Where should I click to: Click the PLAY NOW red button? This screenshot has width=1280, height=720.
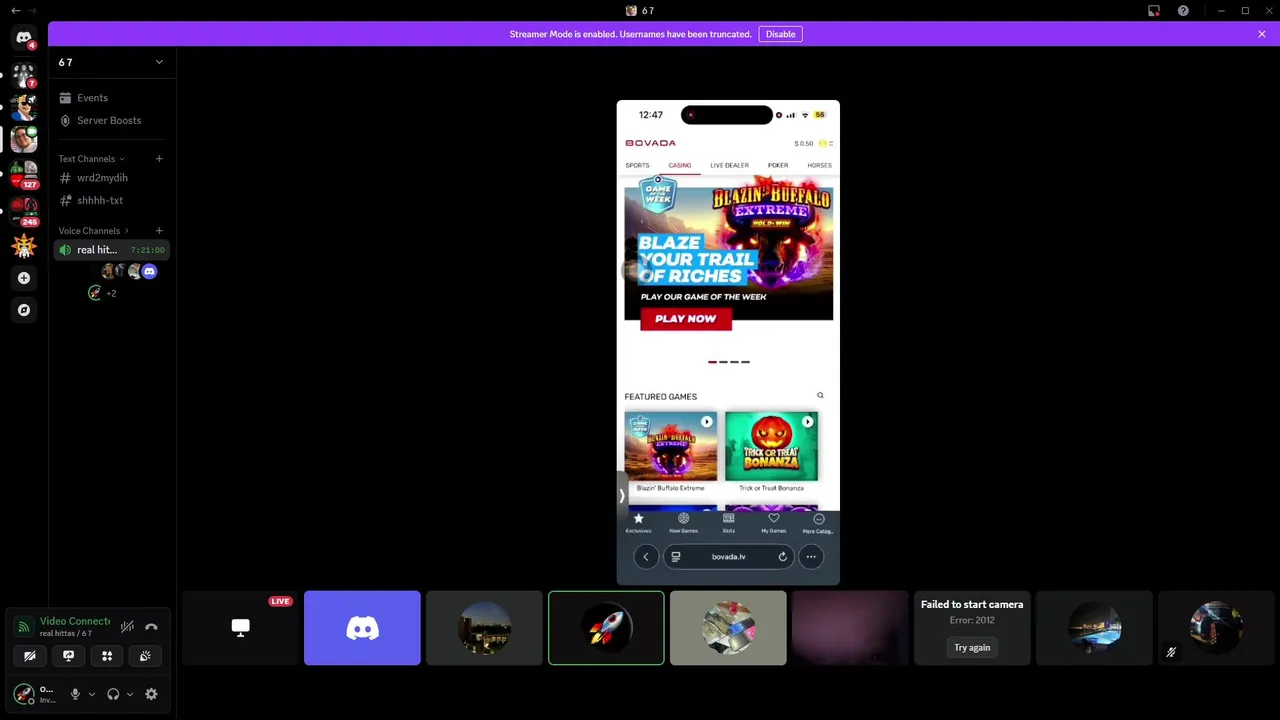686,319
